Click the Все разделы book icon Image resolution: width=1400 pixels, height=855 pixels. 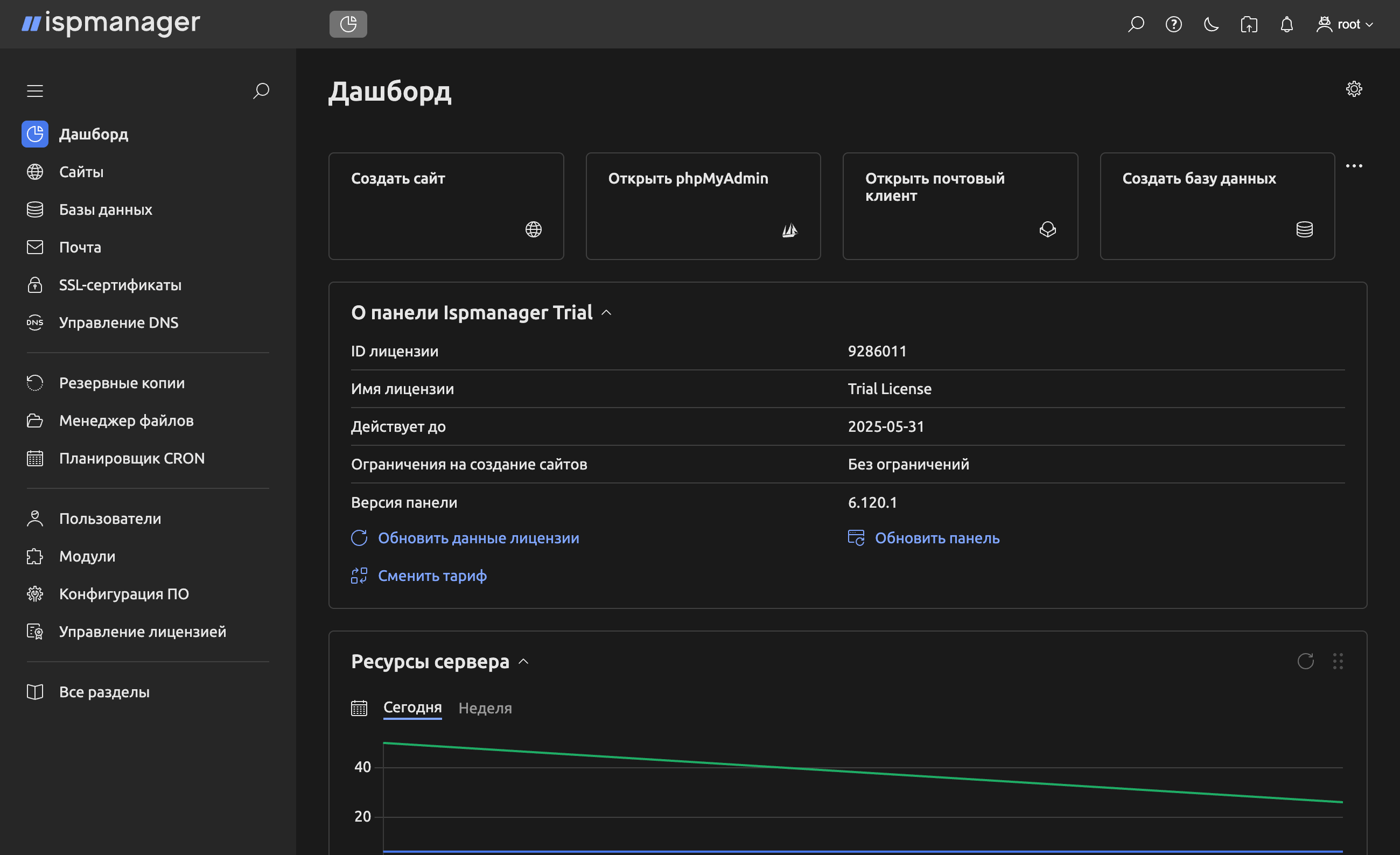35,692
